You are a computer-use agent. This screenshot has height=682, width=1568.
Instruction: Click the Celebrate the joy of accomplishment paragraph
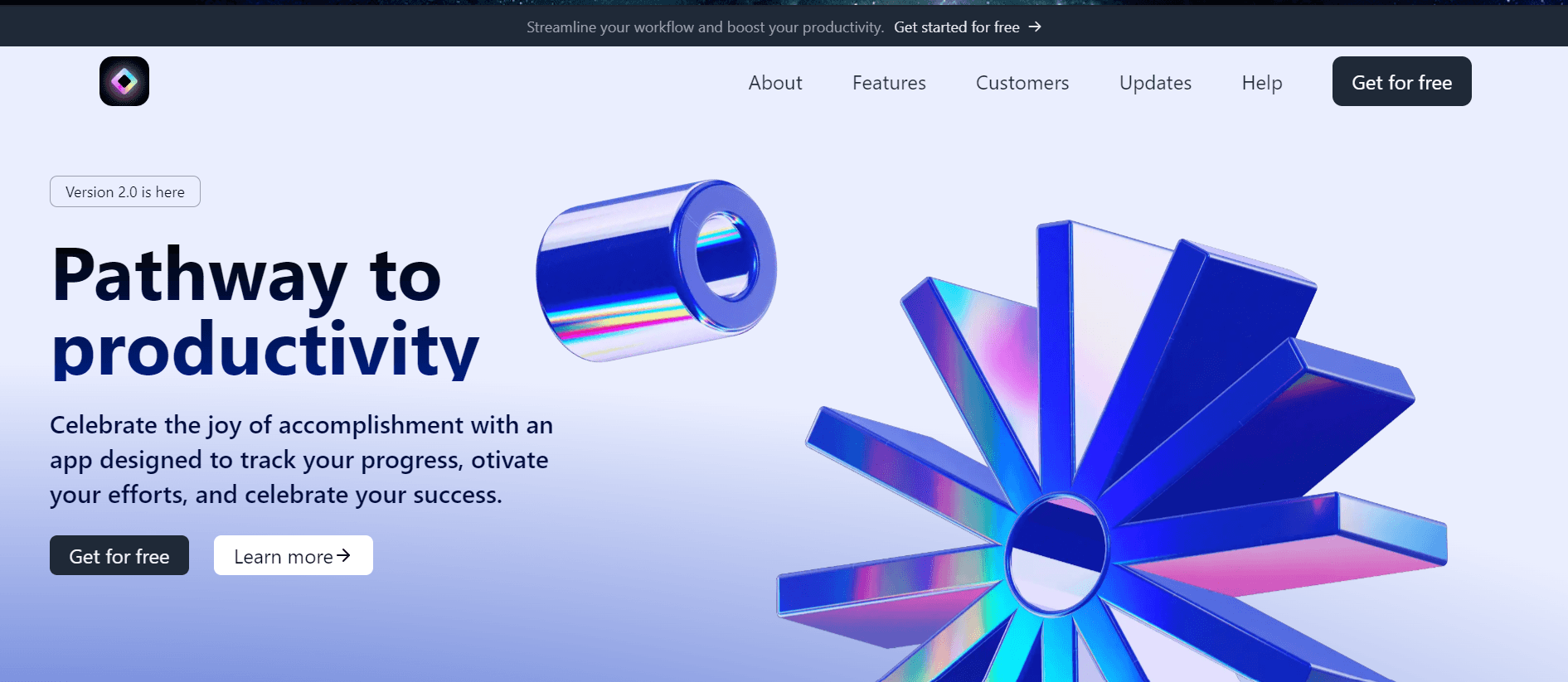[301, 460]
